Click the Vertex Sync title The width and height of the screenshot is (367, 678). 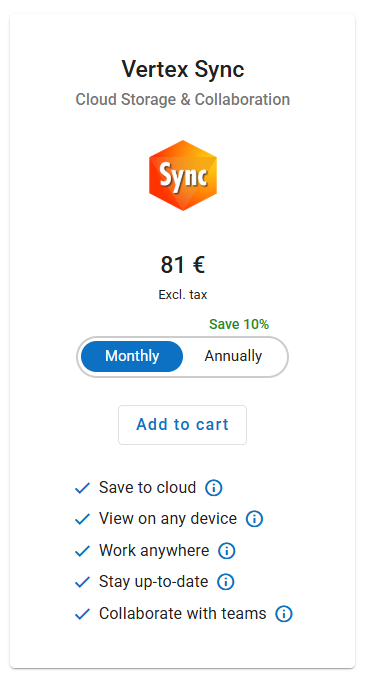click(183, 69)
